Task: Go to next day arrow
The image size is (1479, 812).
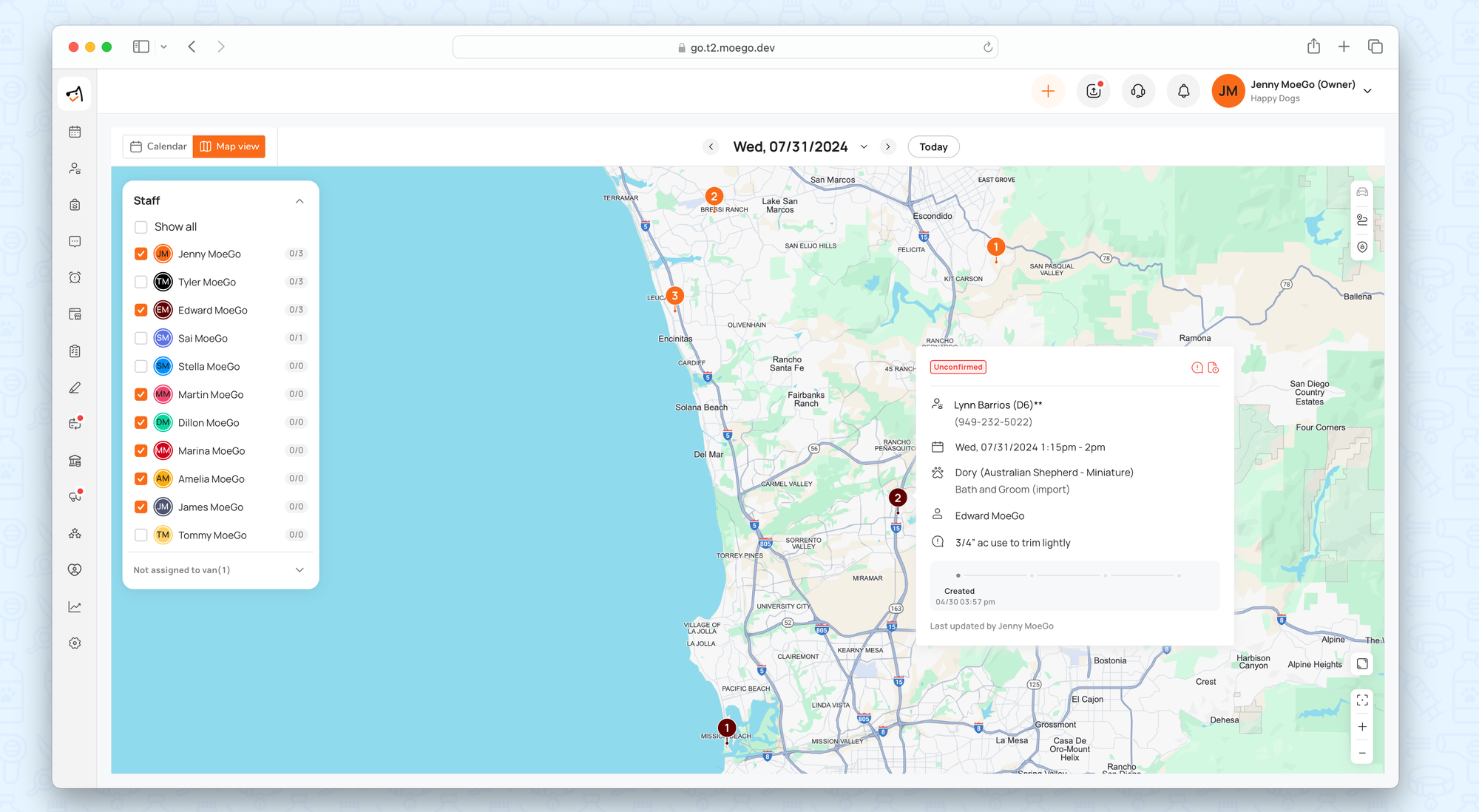Action: [x=888, y=146]
